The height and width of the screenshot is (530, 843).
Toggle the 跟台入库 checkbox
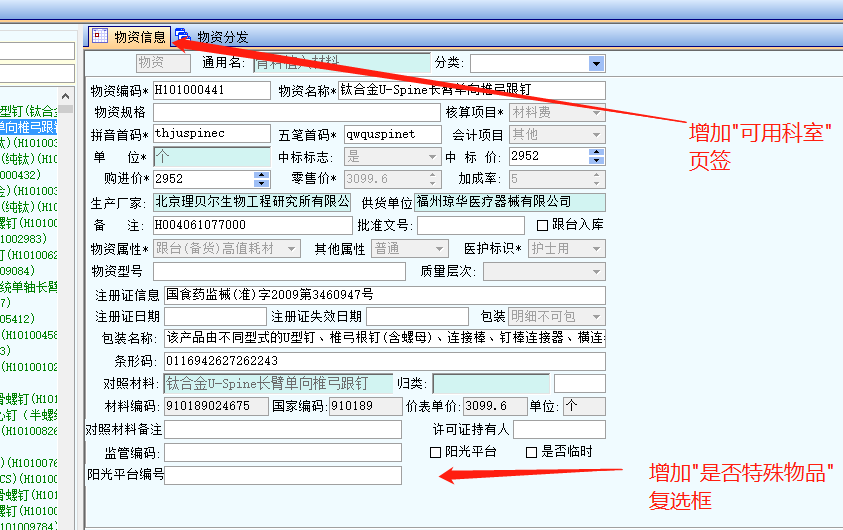point(542,225)
